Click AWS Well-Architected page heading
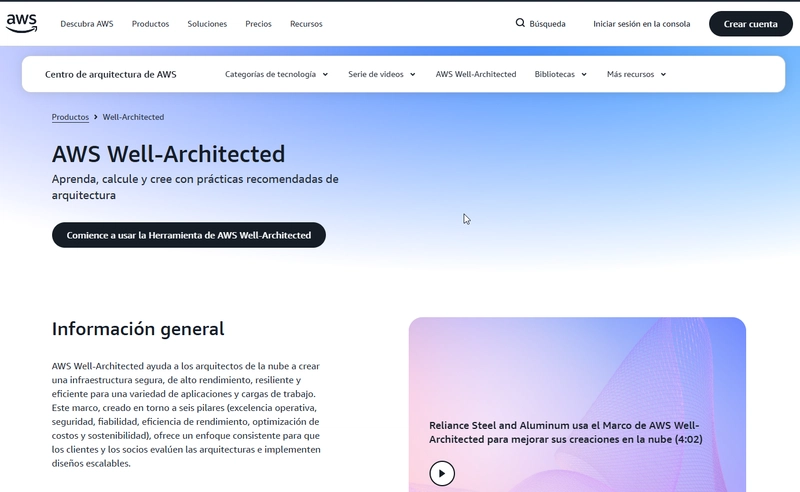 168,154
